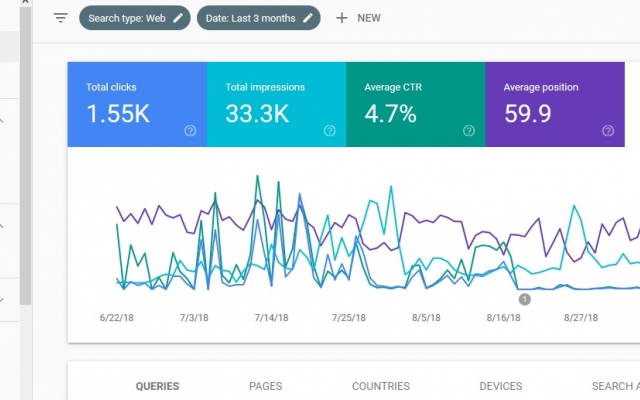
Task: Click plus icon to add new filter
Action: point(342,18)
